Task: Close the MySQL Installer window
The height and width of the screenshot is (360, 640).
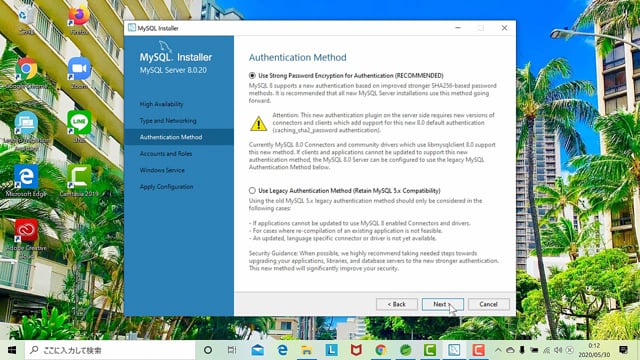Action: 504,28
